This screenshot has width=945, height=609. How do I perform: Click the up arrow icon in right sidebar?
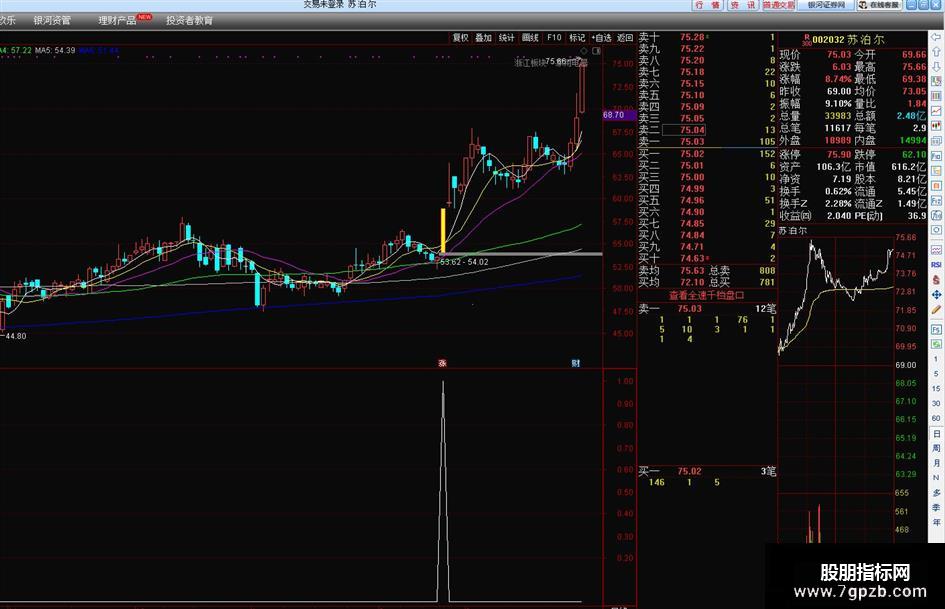936,52
